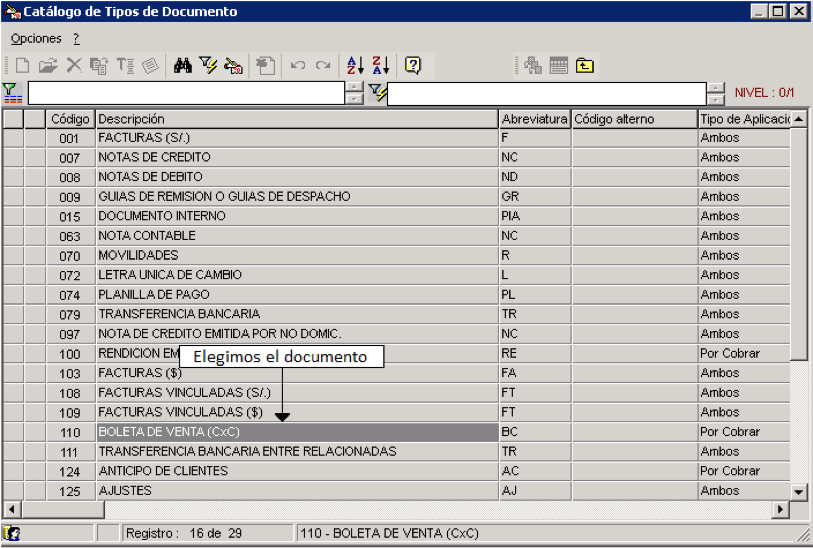Click the Descripción column header
813x548 pixels.
(297, 119)
